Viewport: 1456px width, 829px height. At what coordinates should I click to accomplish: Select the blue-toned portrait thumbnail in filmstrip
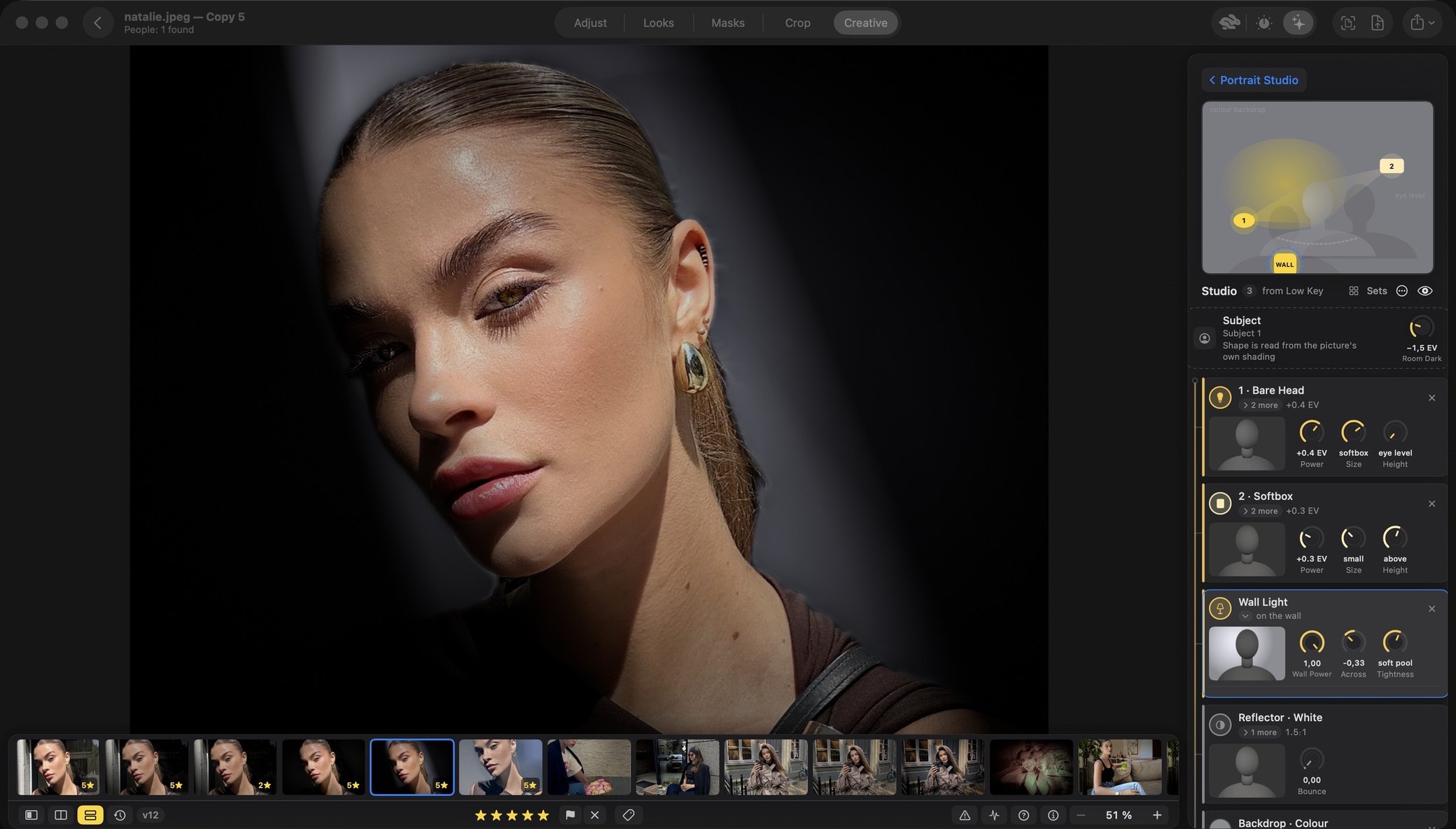tap(500, 767)
